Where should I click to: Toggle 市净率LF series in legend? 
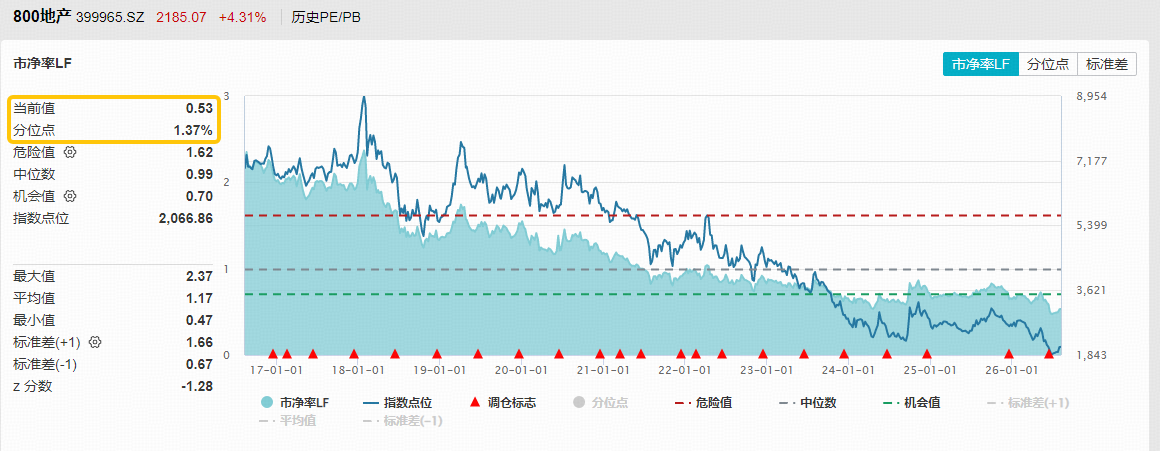294,403
